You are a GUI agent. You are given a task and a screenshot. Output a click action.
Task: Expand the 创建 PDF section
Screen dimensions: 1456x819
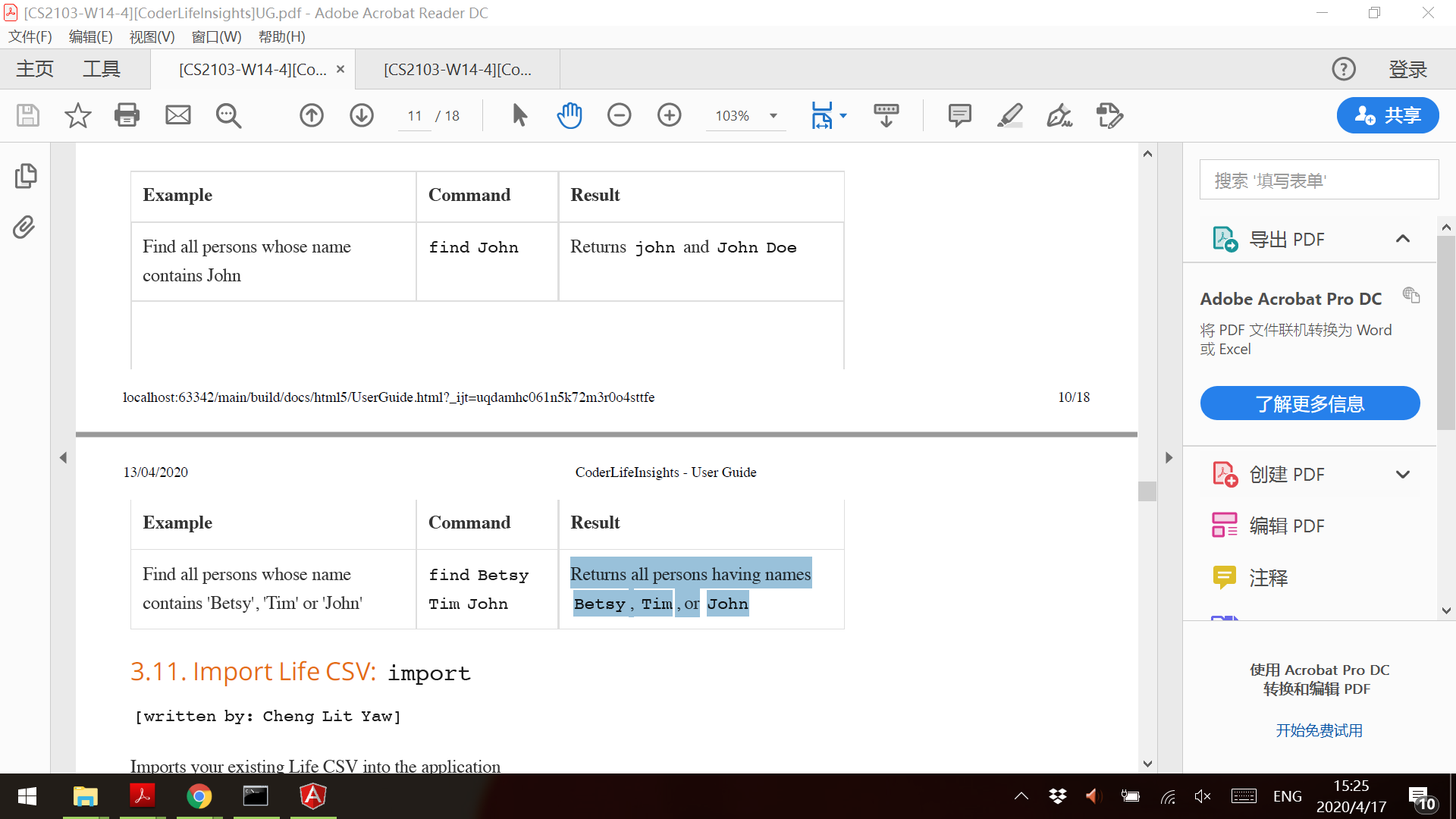click(x=1402, y=475)
